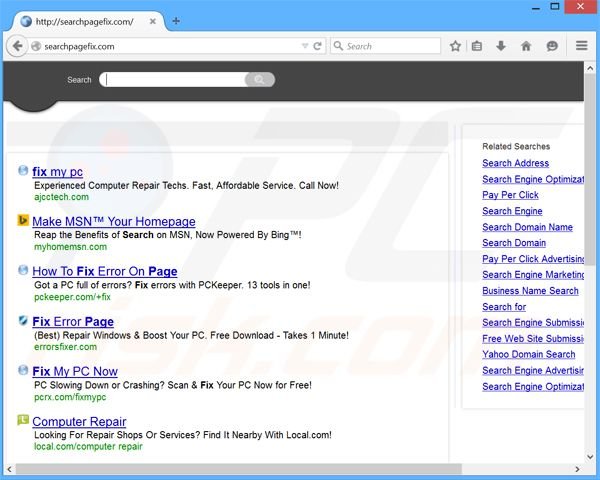Click the shield icon beside 'Fix Error Page'

[23, 320]
